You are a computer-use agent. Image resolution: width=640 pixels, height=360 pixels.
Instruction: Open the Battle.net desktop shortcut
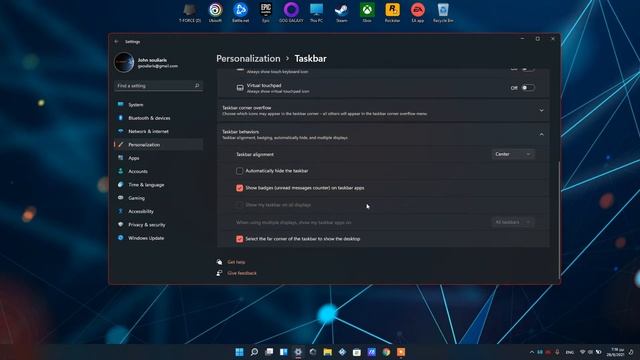pos(240,13)
